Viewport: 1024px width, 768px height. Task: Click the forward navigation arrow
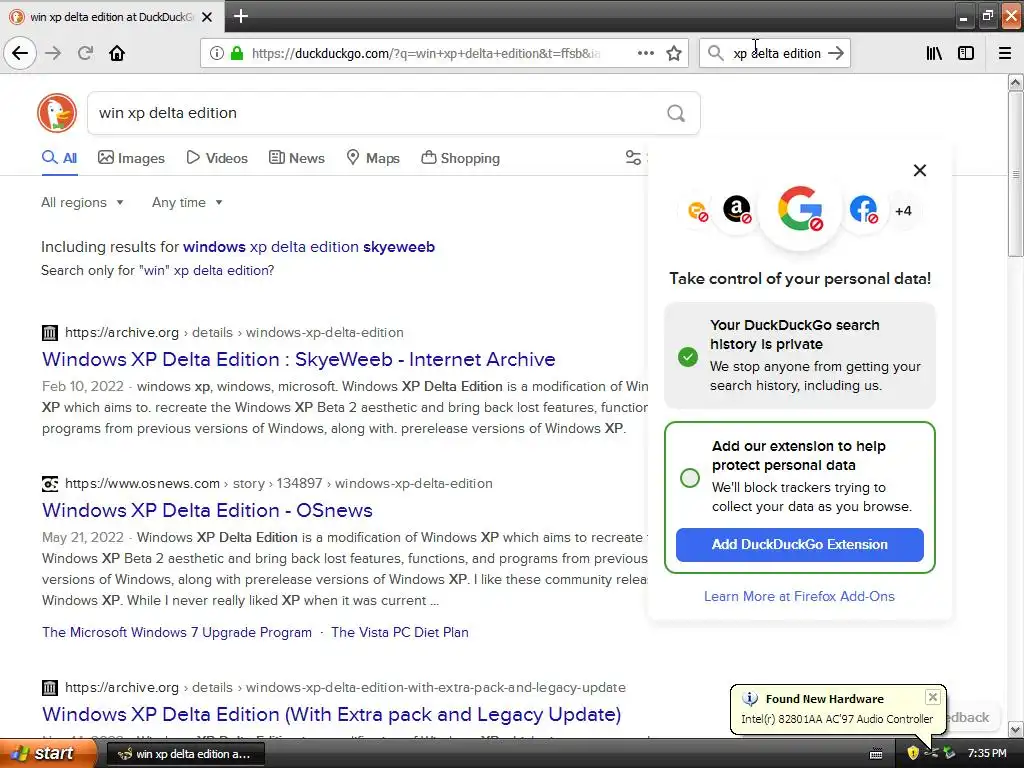point(54,53)
